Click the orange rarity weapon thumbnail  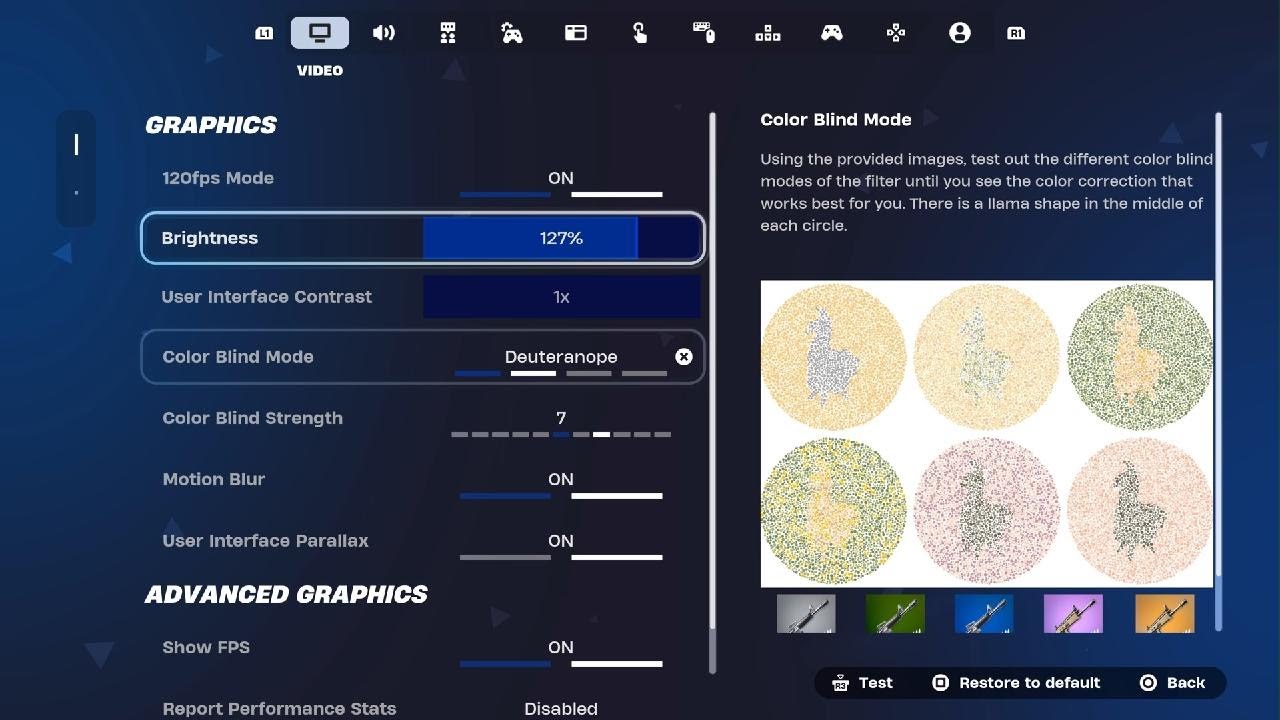coord(1165,614)
